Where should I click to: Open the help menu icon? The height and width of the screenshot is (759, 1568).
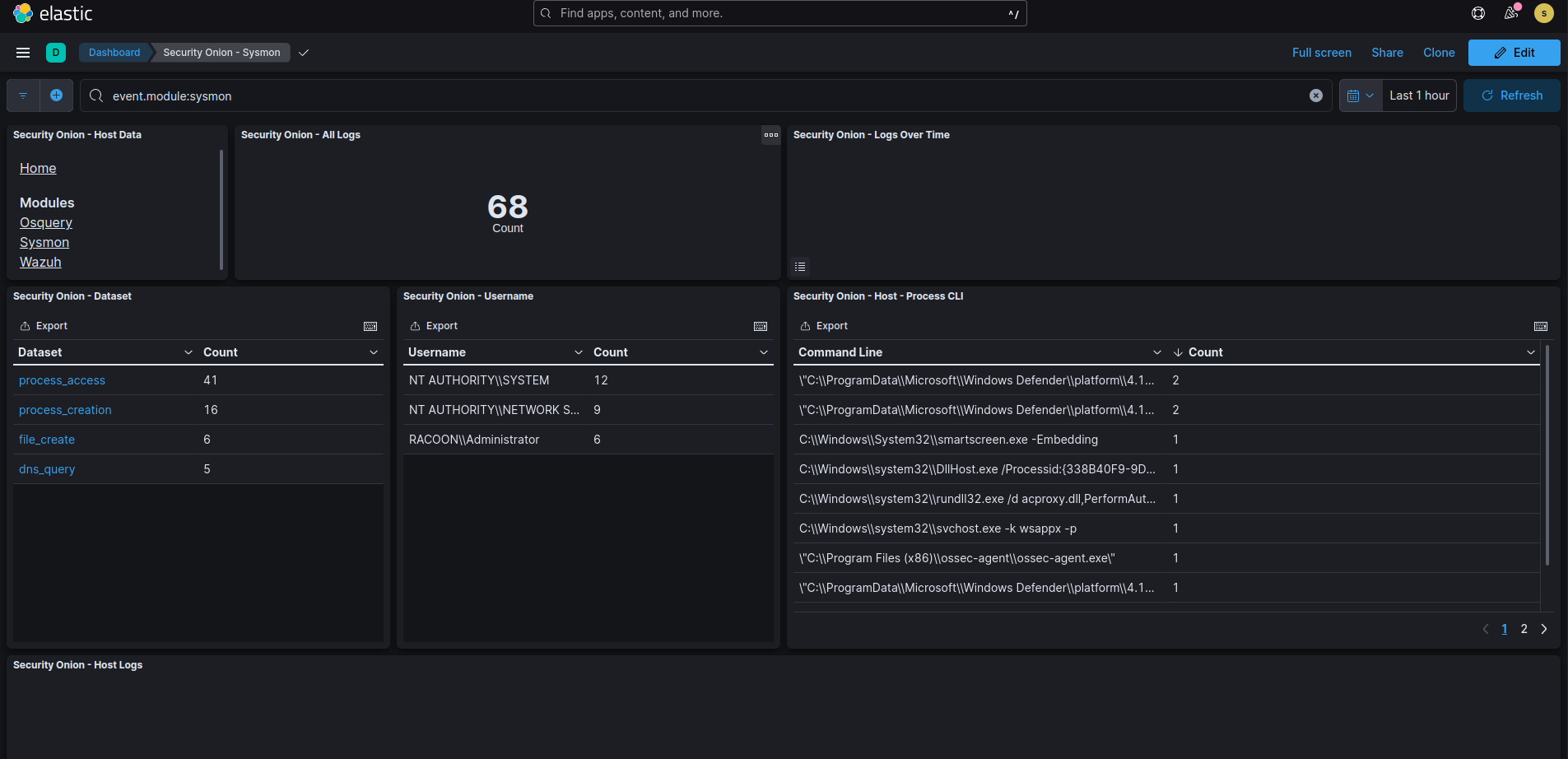(1477, 13)
